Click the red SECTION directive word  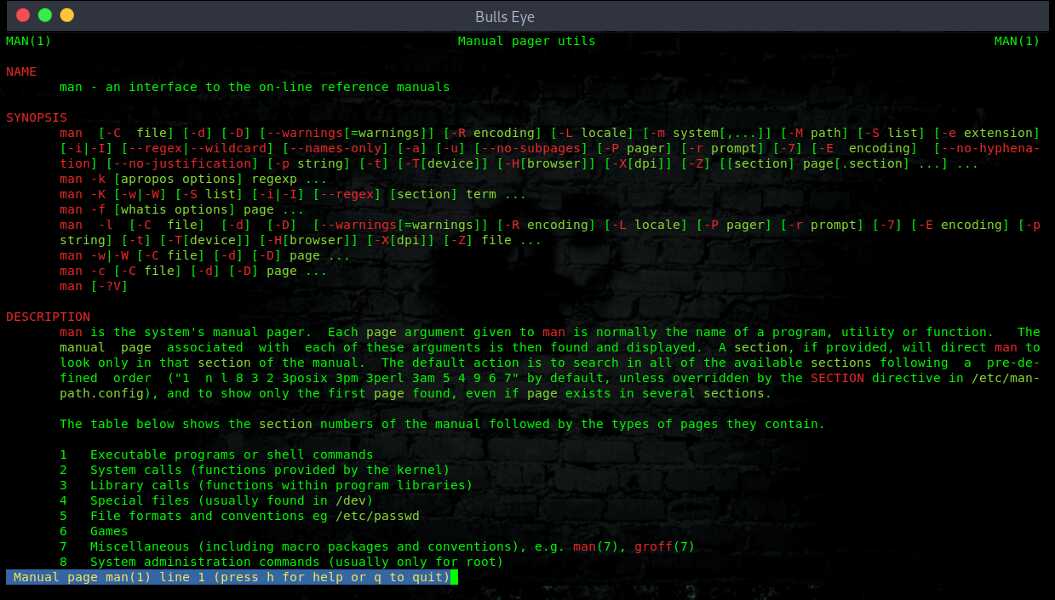(x=837, y=378)
